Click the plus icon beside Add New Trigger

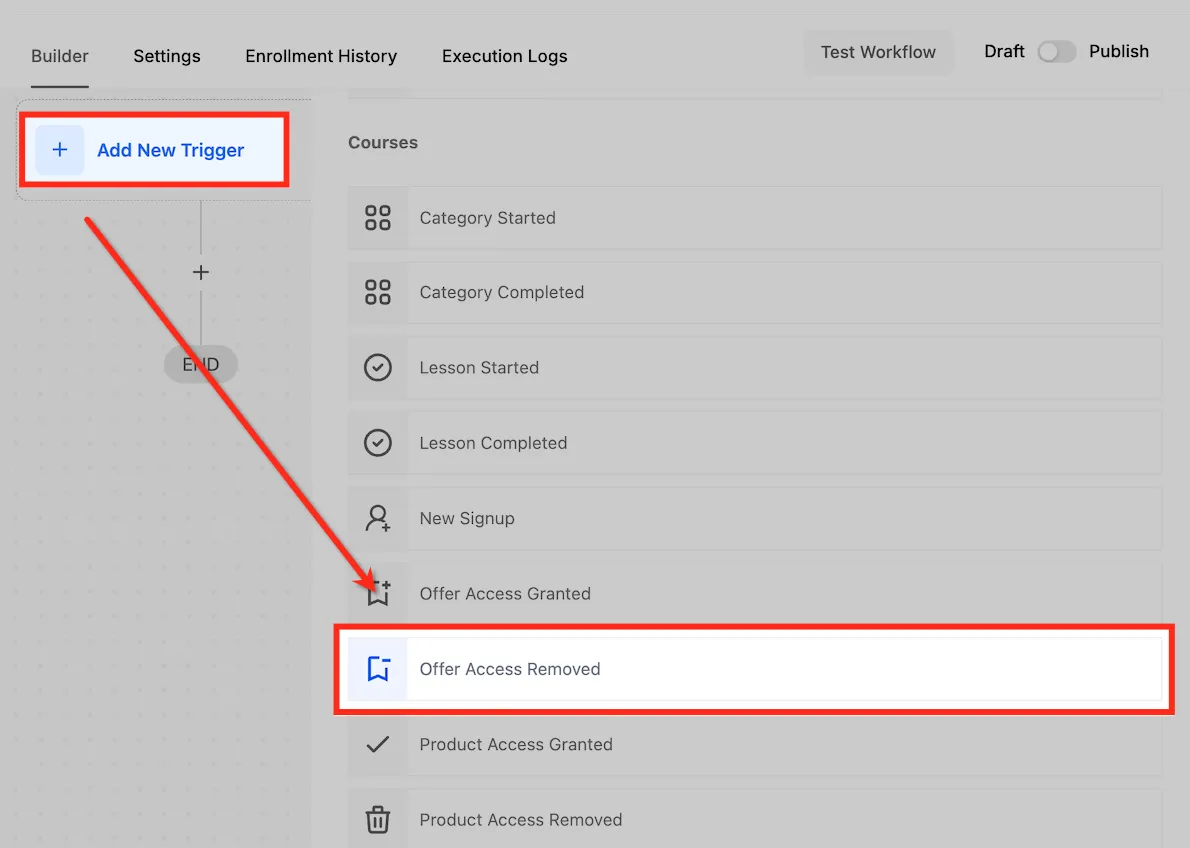[60, 150]
